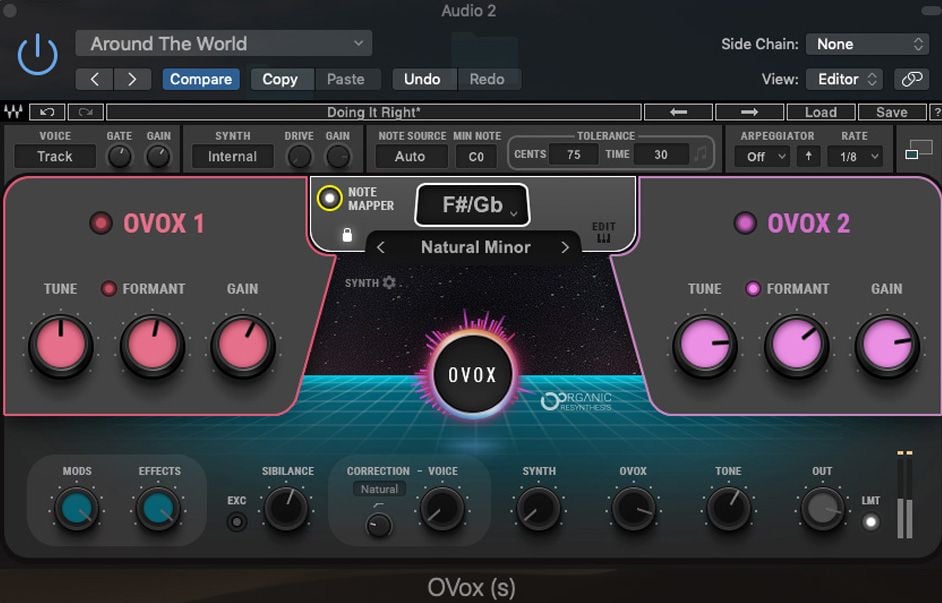Viewport: 942px width, 603px height.
Task: Select previous scale with left chevron
Action: tap(380, 247)
